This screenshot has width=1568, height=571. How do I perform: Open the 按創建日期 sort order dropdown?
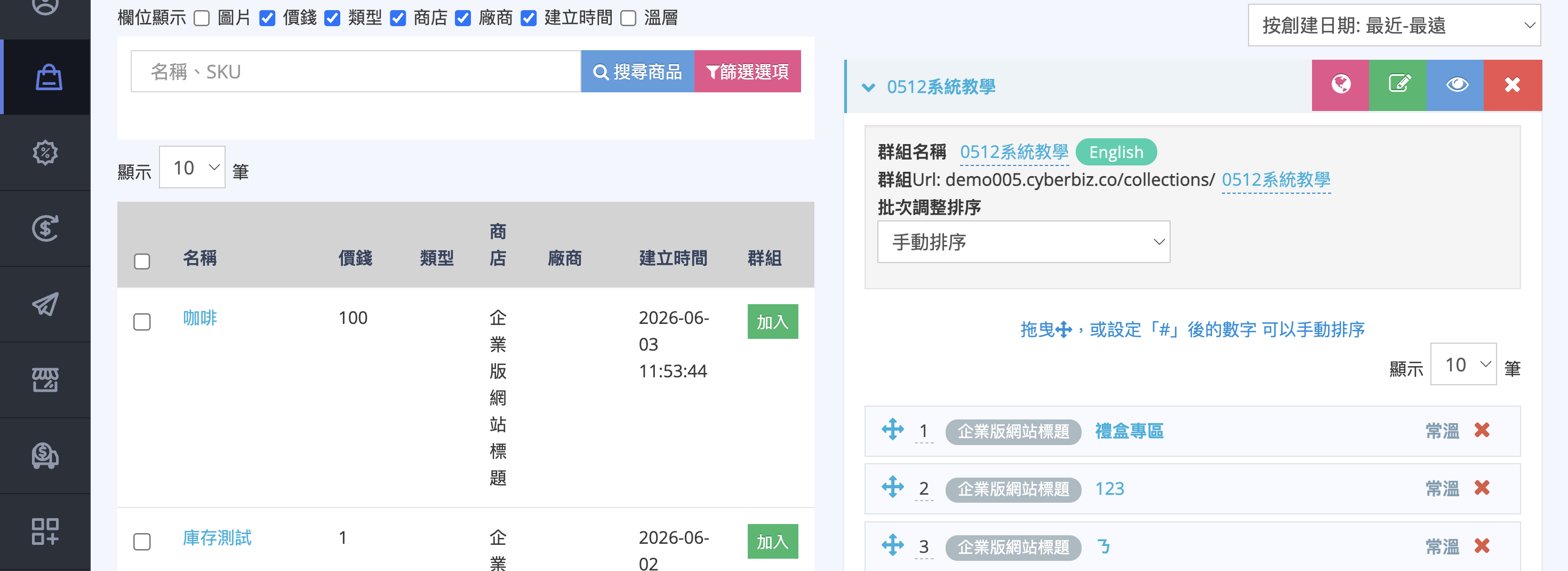point(1394,25)
